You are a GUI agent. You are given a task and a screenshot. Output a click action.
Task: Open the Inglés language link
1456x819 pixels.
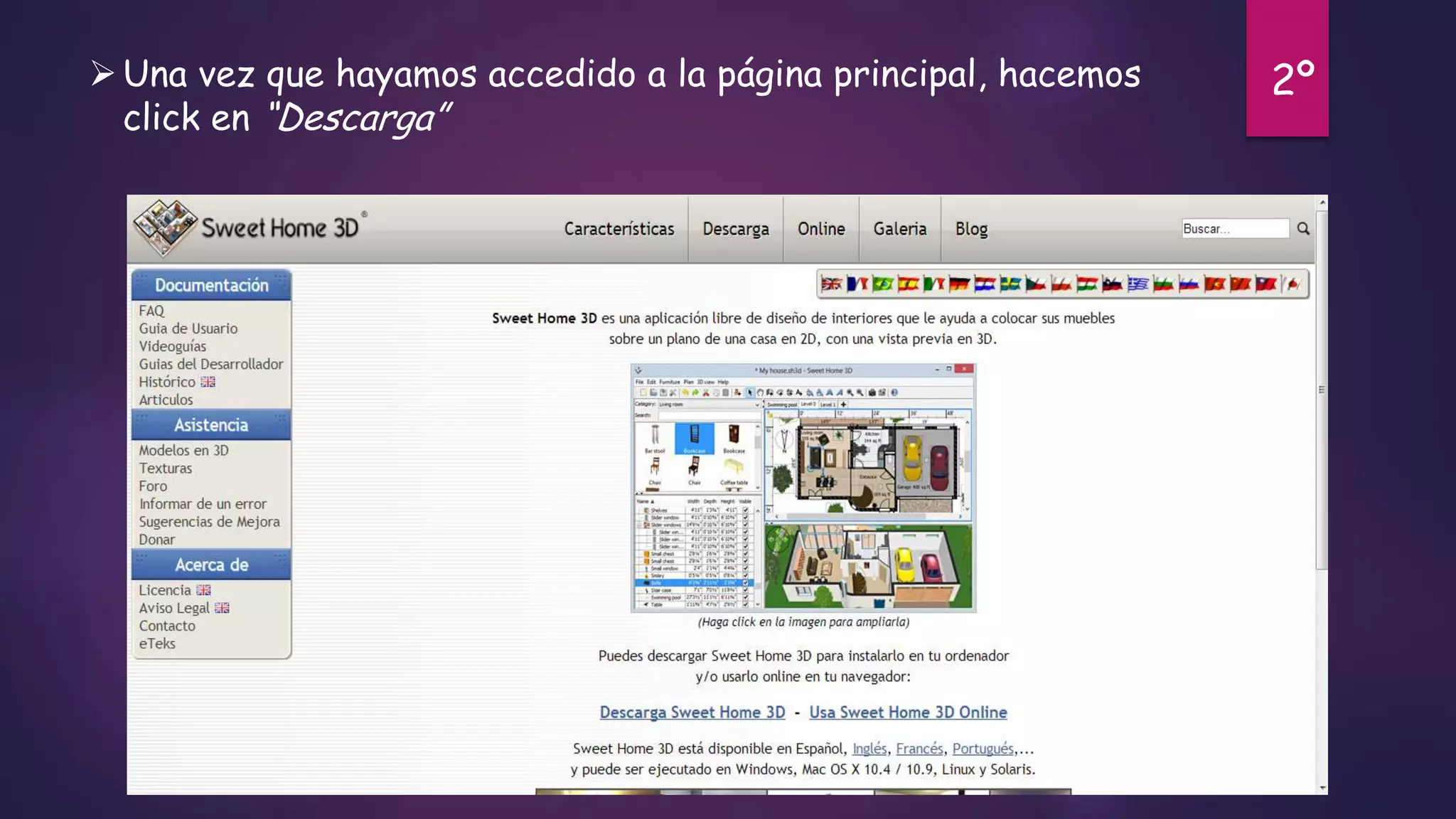(x=869, y=749)
